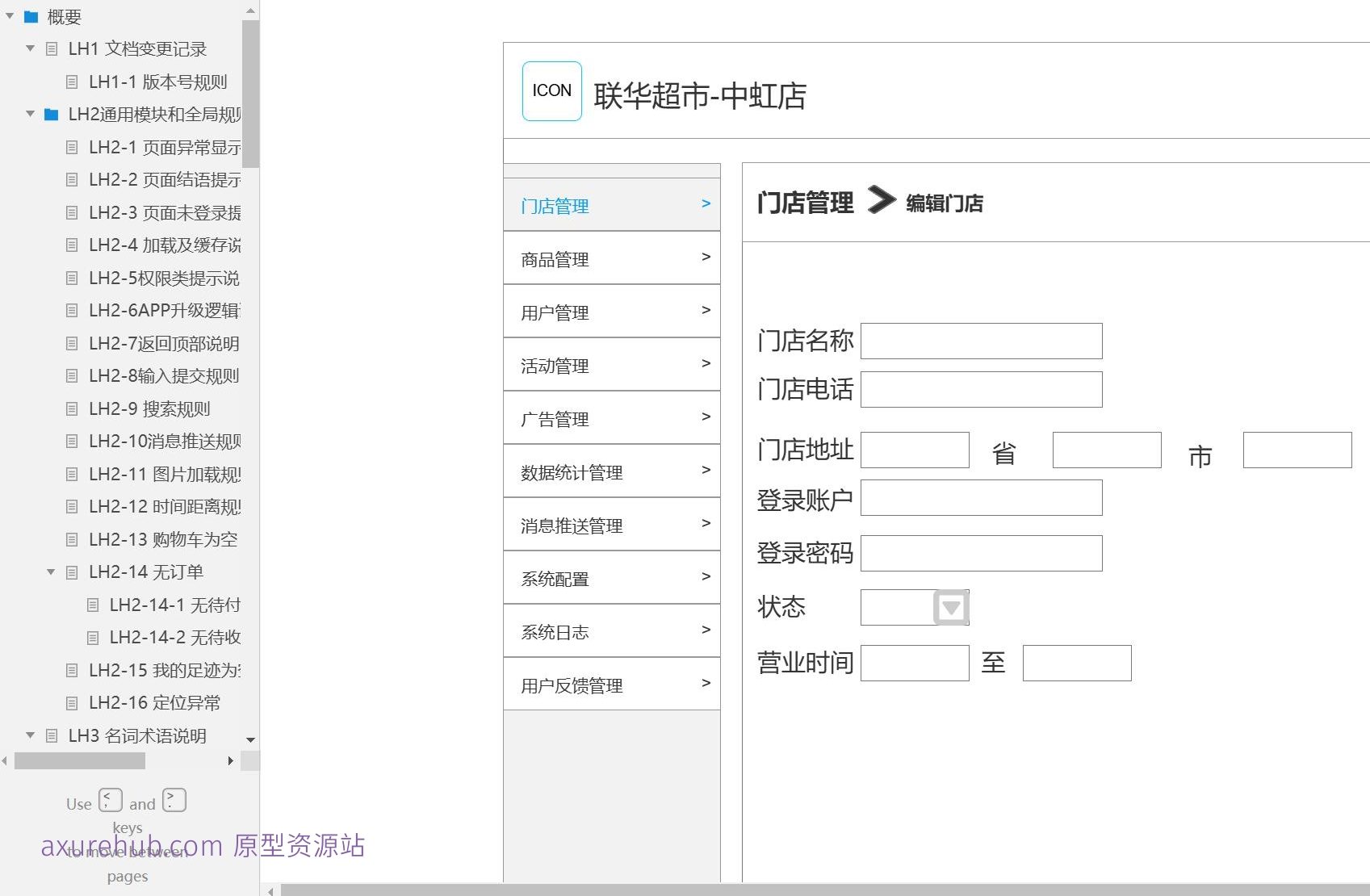Collapse the LH2通用模块 folder node
1370x896 pixels.
(31, 115)
